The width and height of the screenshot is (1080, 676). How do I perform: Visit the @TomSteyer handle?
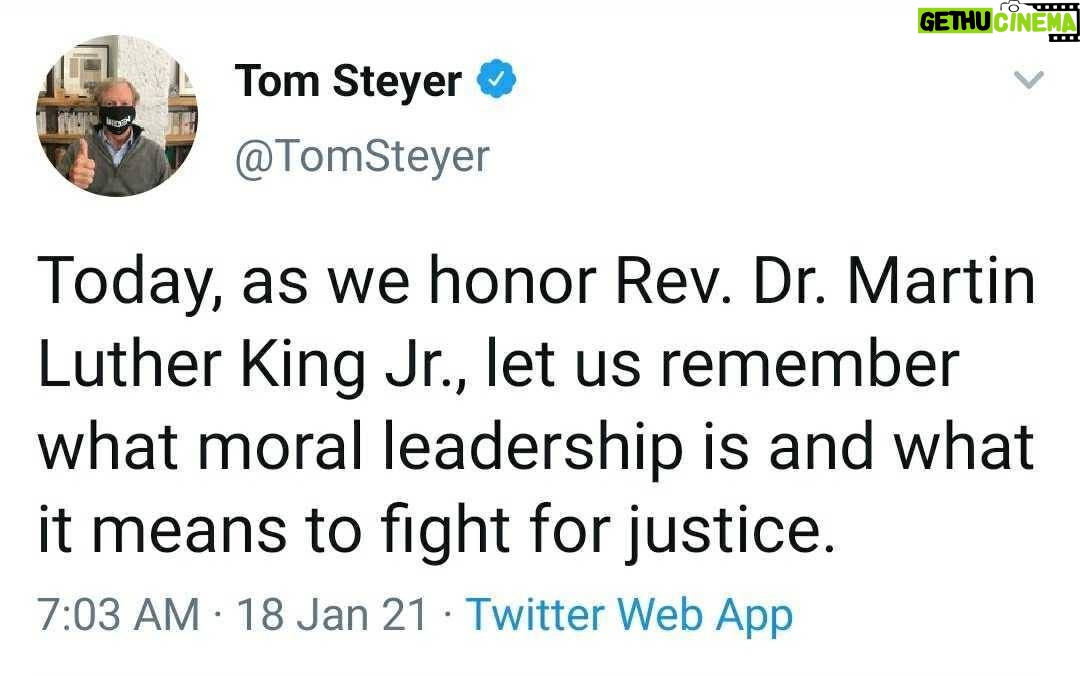tap(362, 156)
